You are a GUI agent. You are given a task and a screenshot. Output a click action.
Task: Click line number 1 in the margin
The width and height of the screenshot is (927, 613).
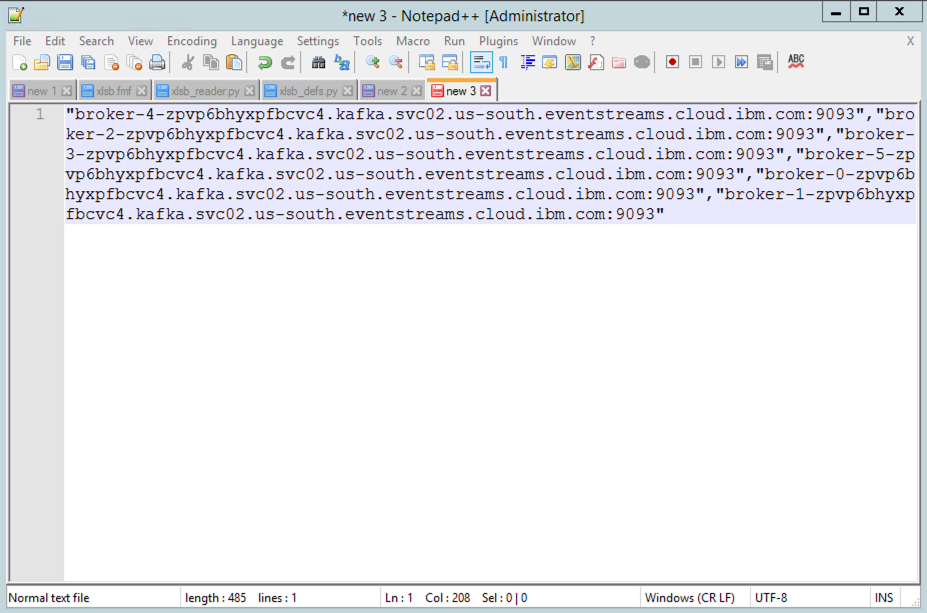[x=40, y=113]
